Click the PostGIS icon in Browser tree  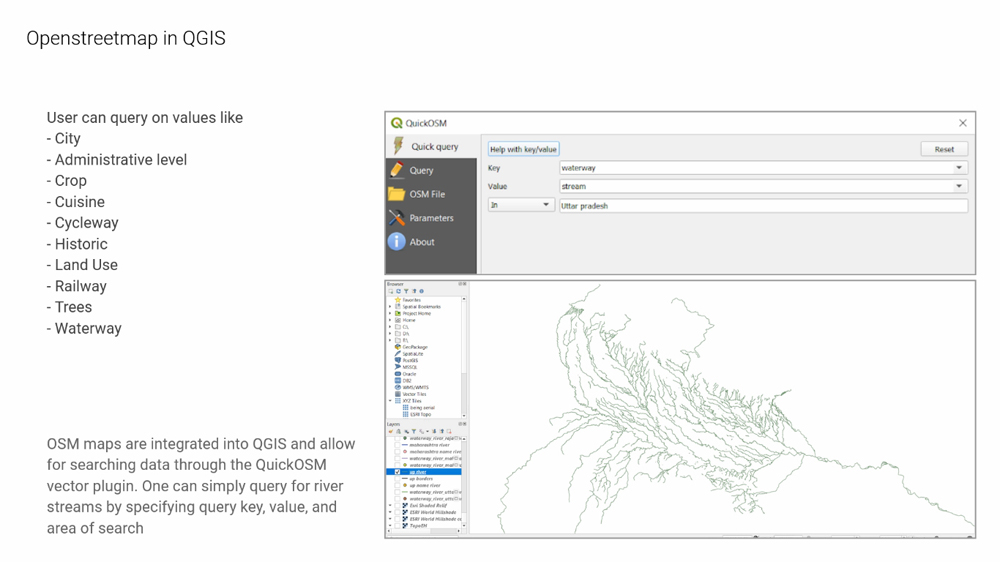click(398, 360)
